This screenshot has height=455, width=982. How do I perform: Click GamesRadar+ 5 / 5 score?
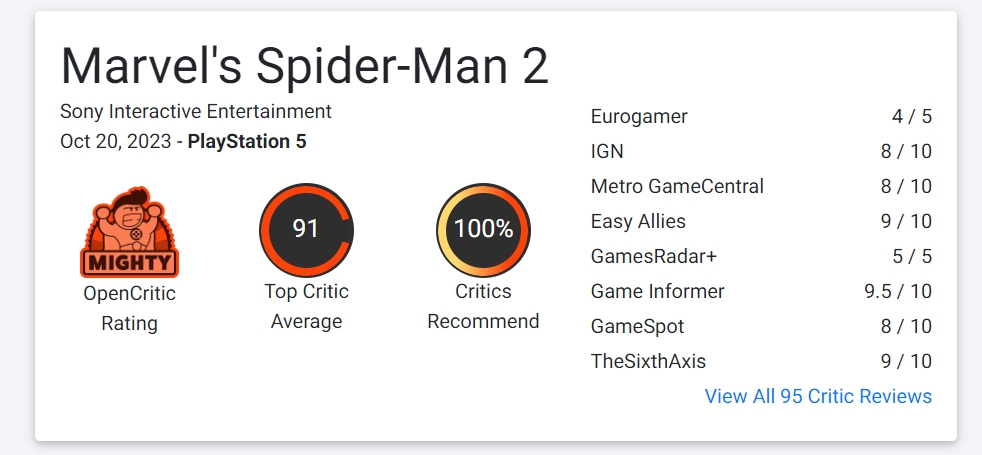click(x=912, y=256)
